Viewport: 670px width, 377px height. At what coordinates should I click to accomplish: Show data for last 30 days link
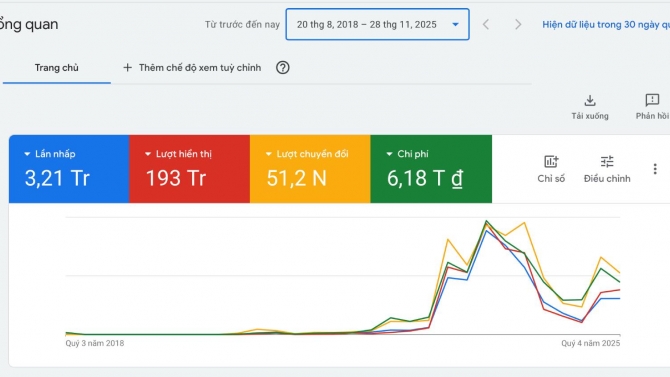pos(606,25)
